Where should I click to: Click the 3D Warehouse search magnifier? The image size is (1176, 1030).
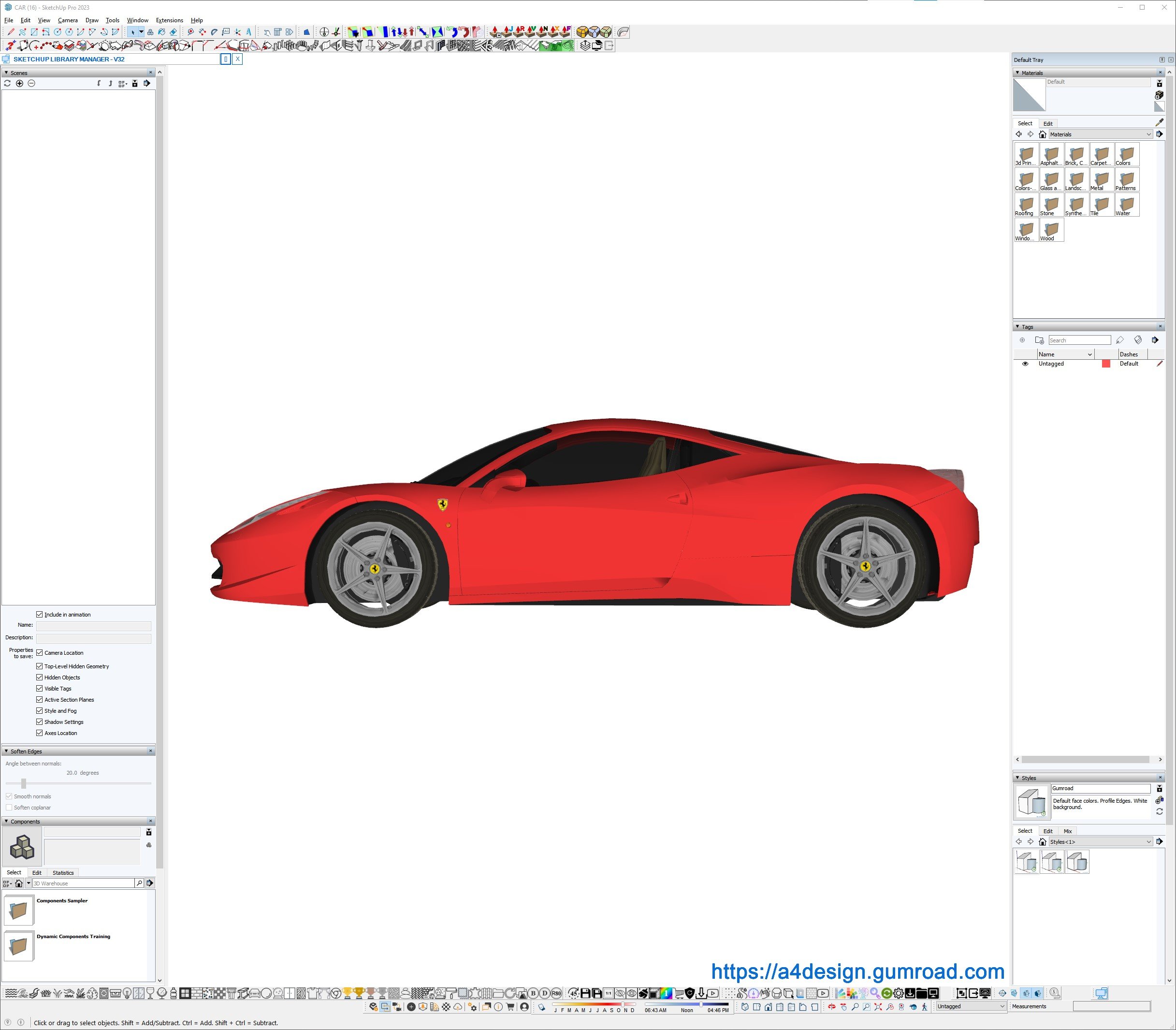[139, 883]
